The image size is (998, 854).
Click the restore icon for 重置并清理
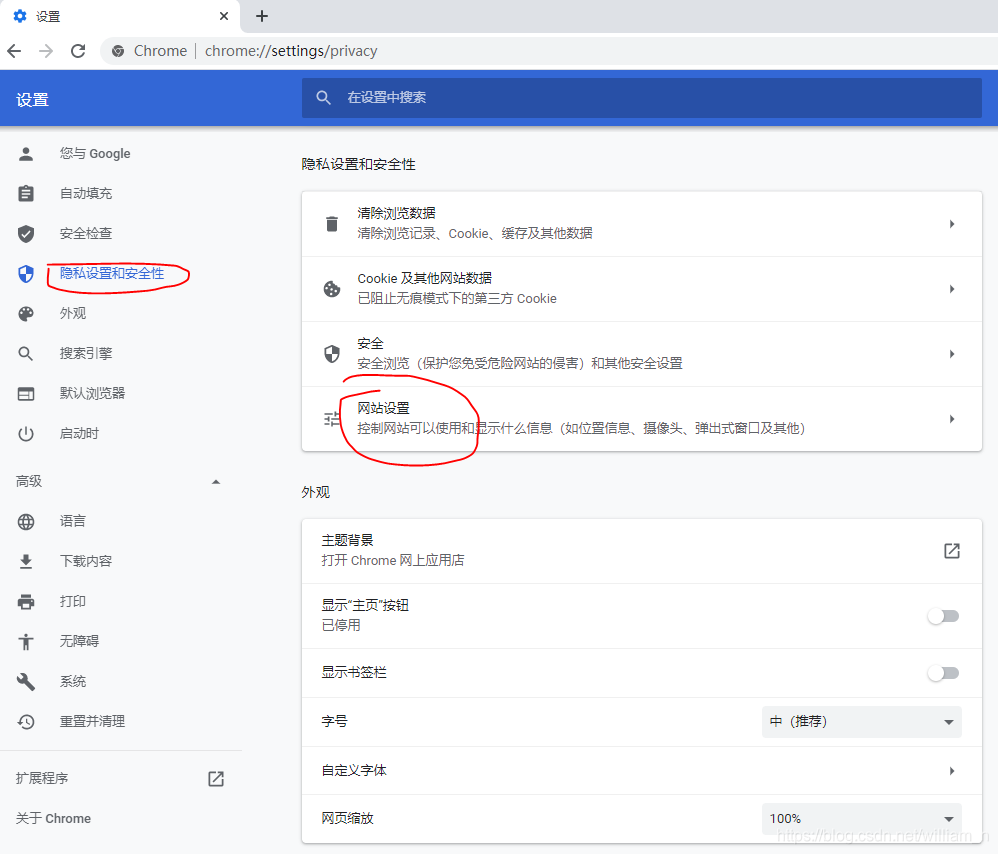tap(26, 722)
